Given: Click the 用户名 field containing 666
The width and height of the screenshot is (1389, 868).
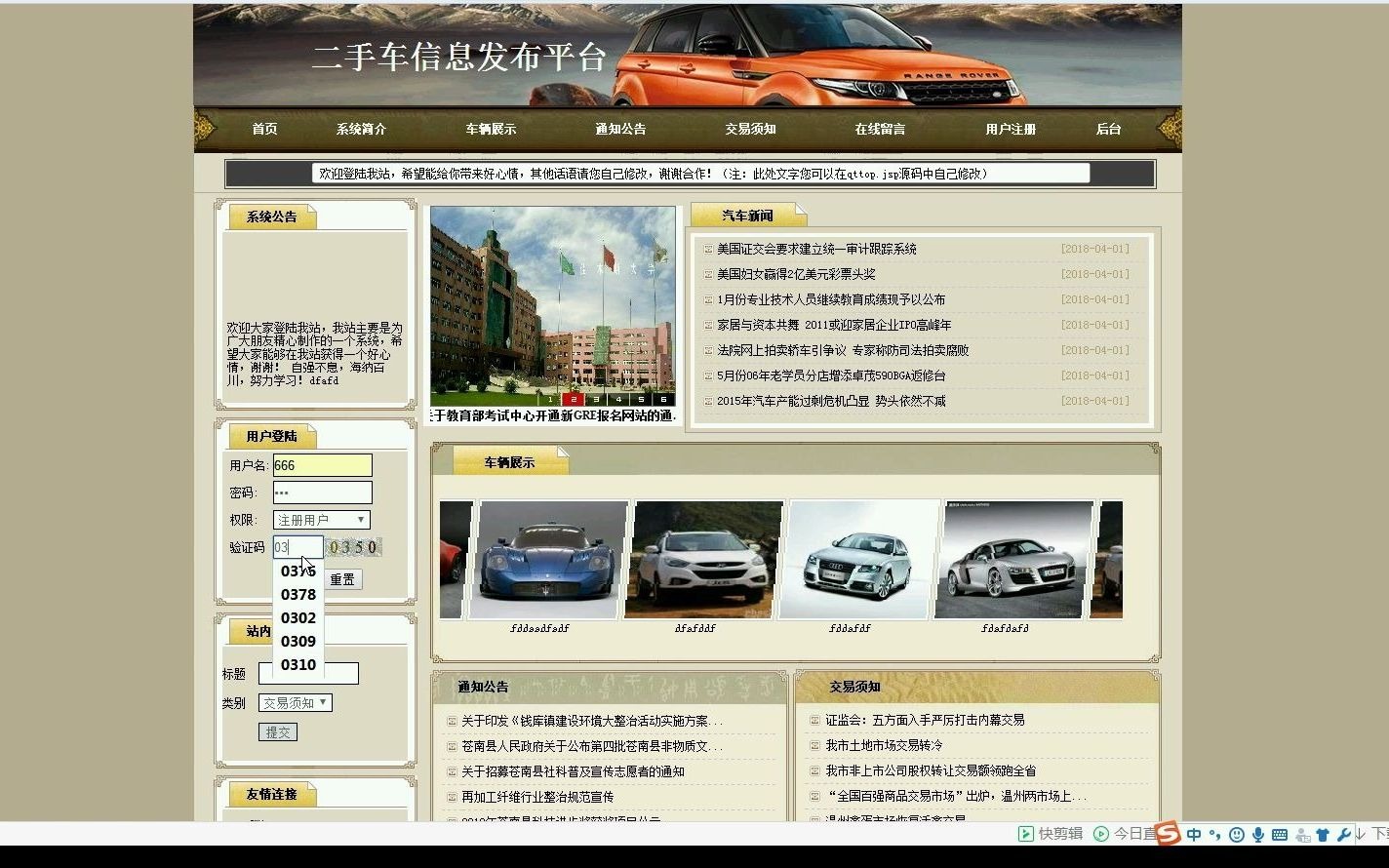Looking at the screenshot, I should pyautogui.click(x=322, y=465).
